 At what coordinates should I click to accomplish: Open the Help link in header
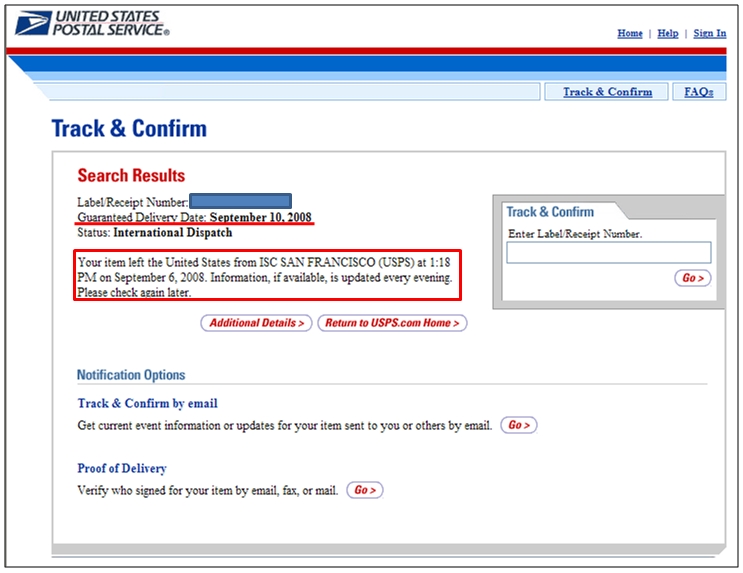pos(668,33)
